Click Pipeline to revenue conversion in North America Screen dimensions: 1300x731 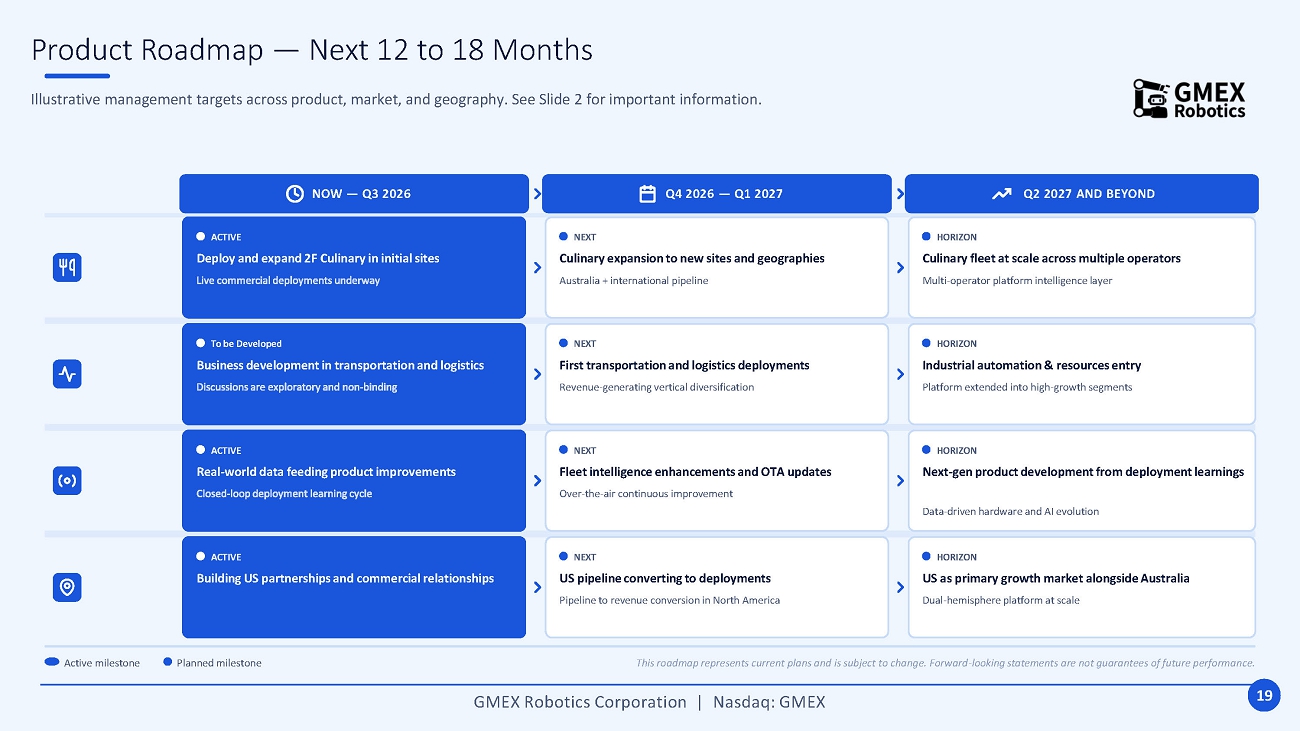(x=670, y=601)
